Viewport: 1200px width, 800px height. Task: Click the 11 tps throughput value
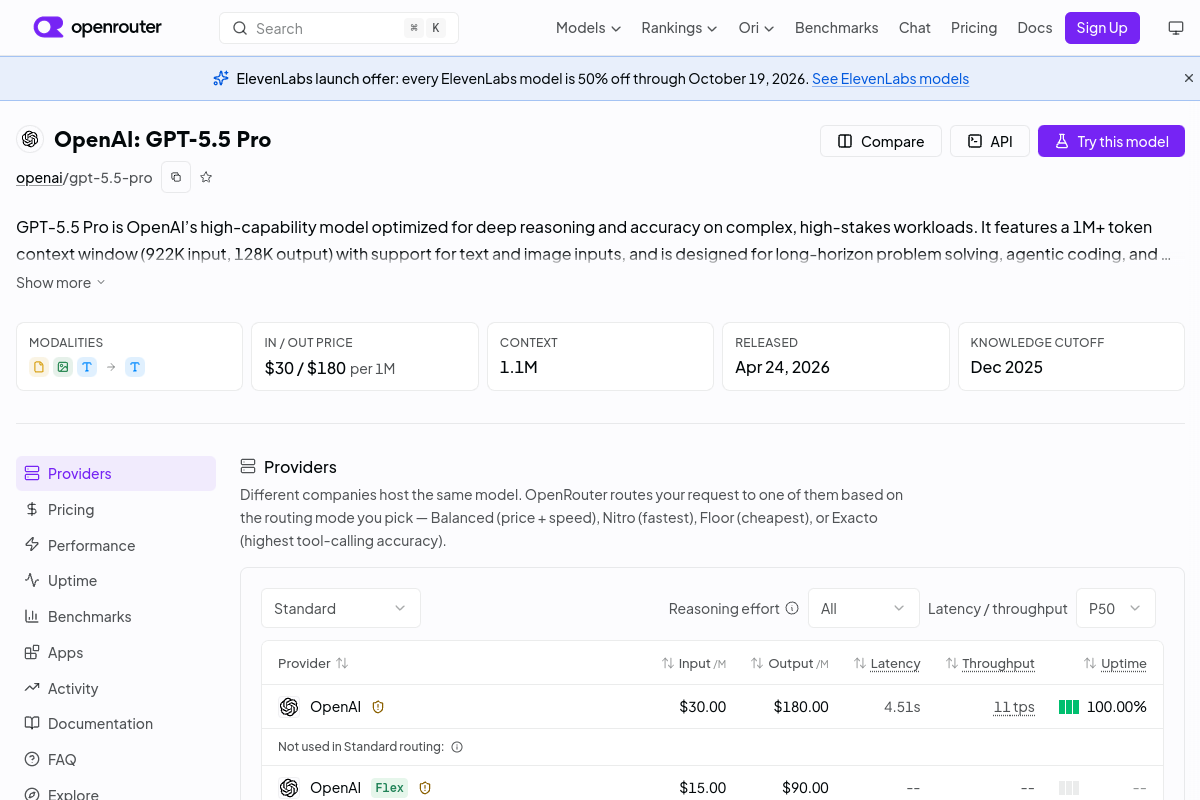1014,707
